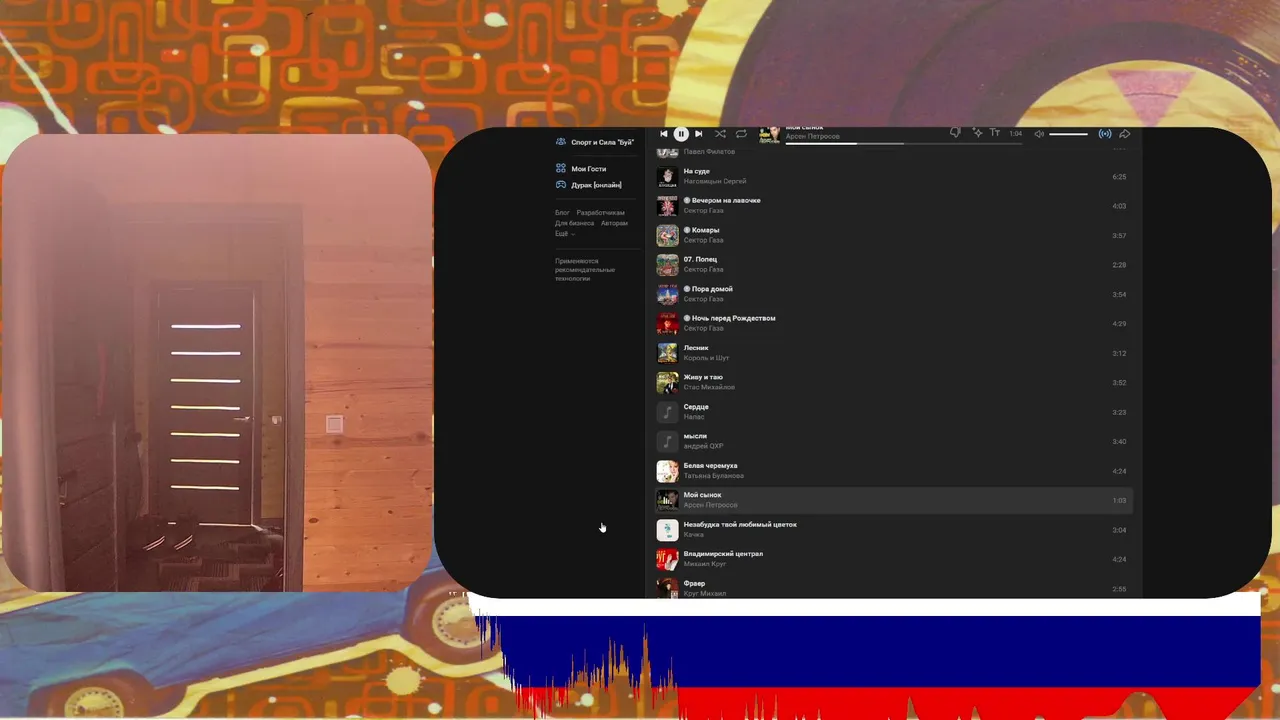1280x720 pixels.
Task: Adjust the volume slider
Action: pos(1068,134)
